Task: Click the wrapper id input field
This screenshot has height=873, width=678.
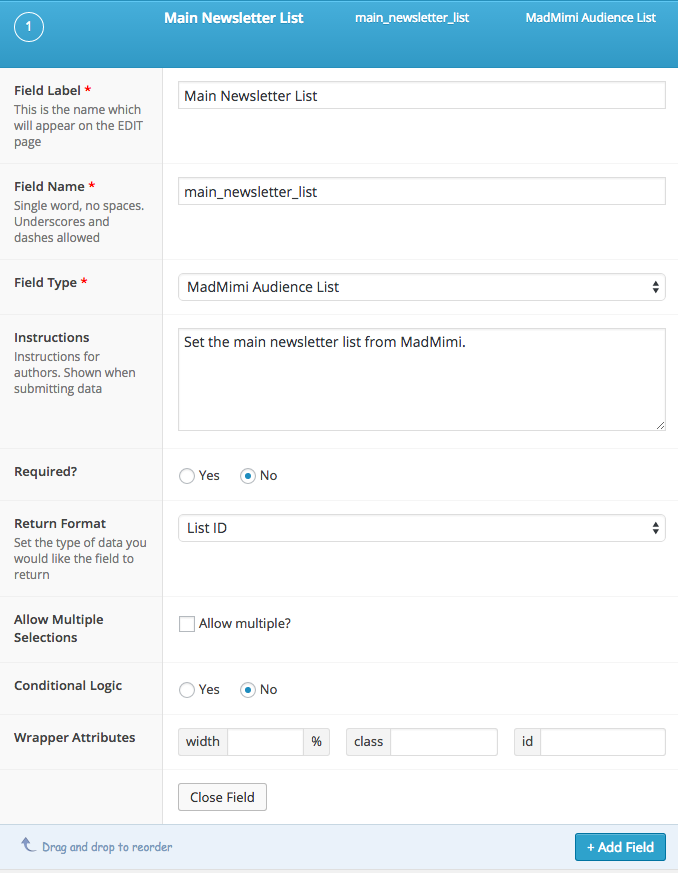Action: (602, 742)
